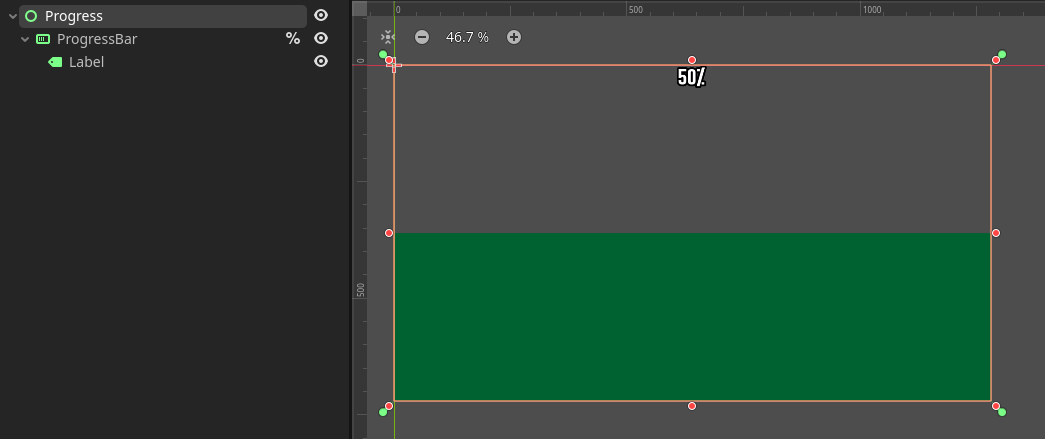Toggle visibility of the Progress node
1045x439 pixels.
[x=321, y=15]
